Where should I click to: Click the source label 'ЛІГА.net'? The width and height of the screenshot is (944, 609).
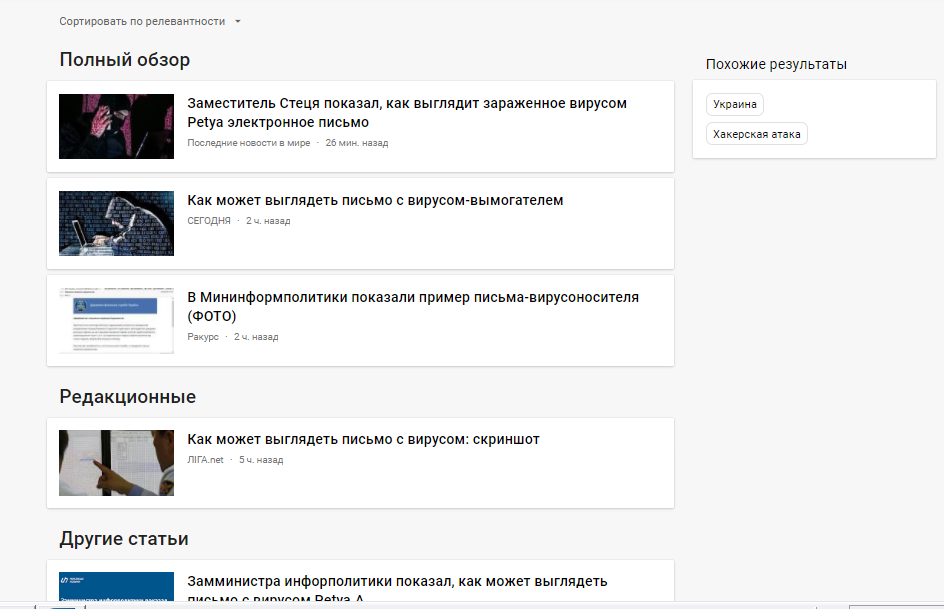click(x=205, y=460)
